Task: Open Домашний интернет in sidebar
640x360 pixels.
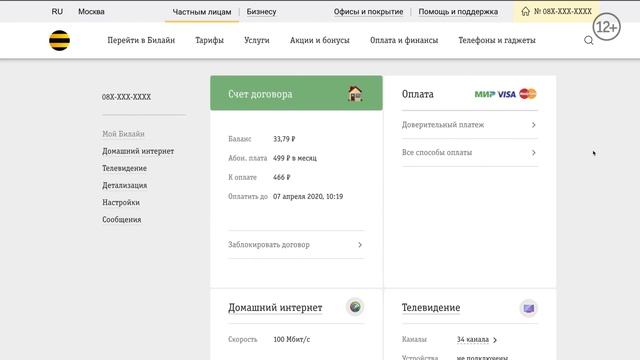Action: (138, 151)
